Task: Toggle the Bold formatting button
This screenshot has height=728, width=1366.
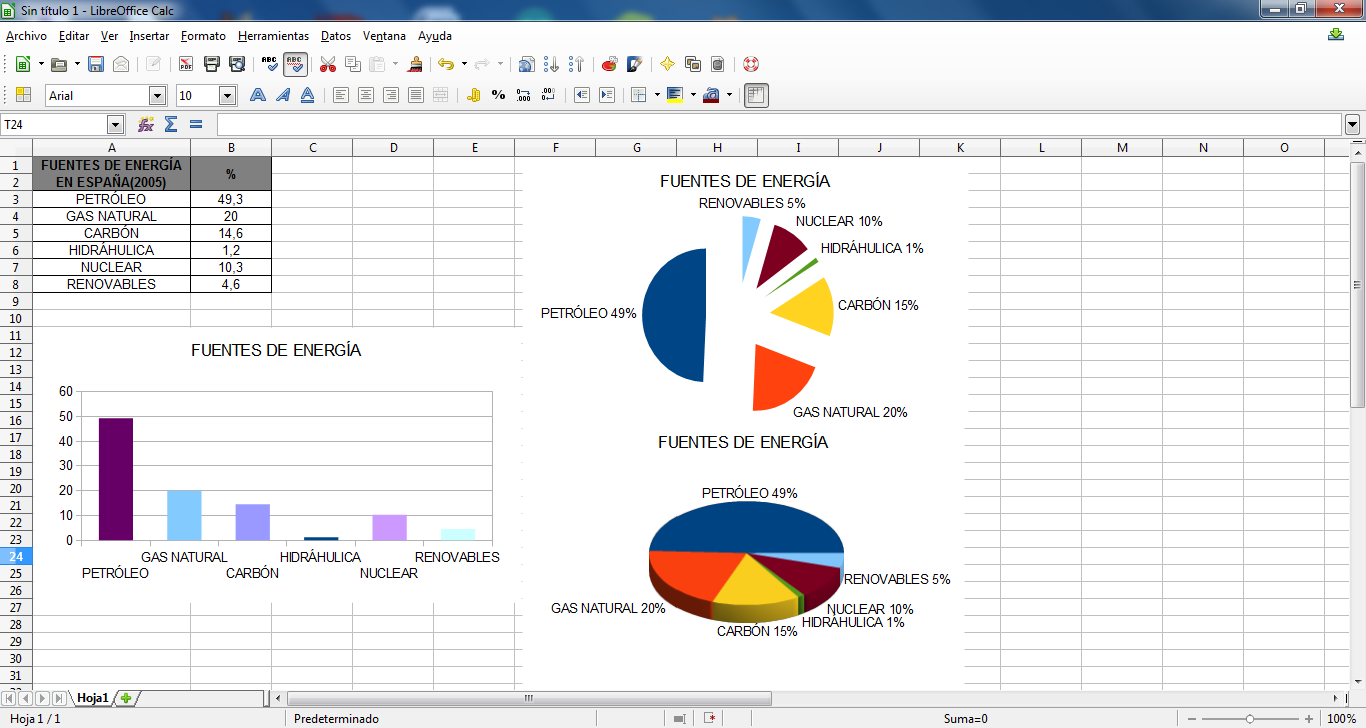Action: coord(258,95)
